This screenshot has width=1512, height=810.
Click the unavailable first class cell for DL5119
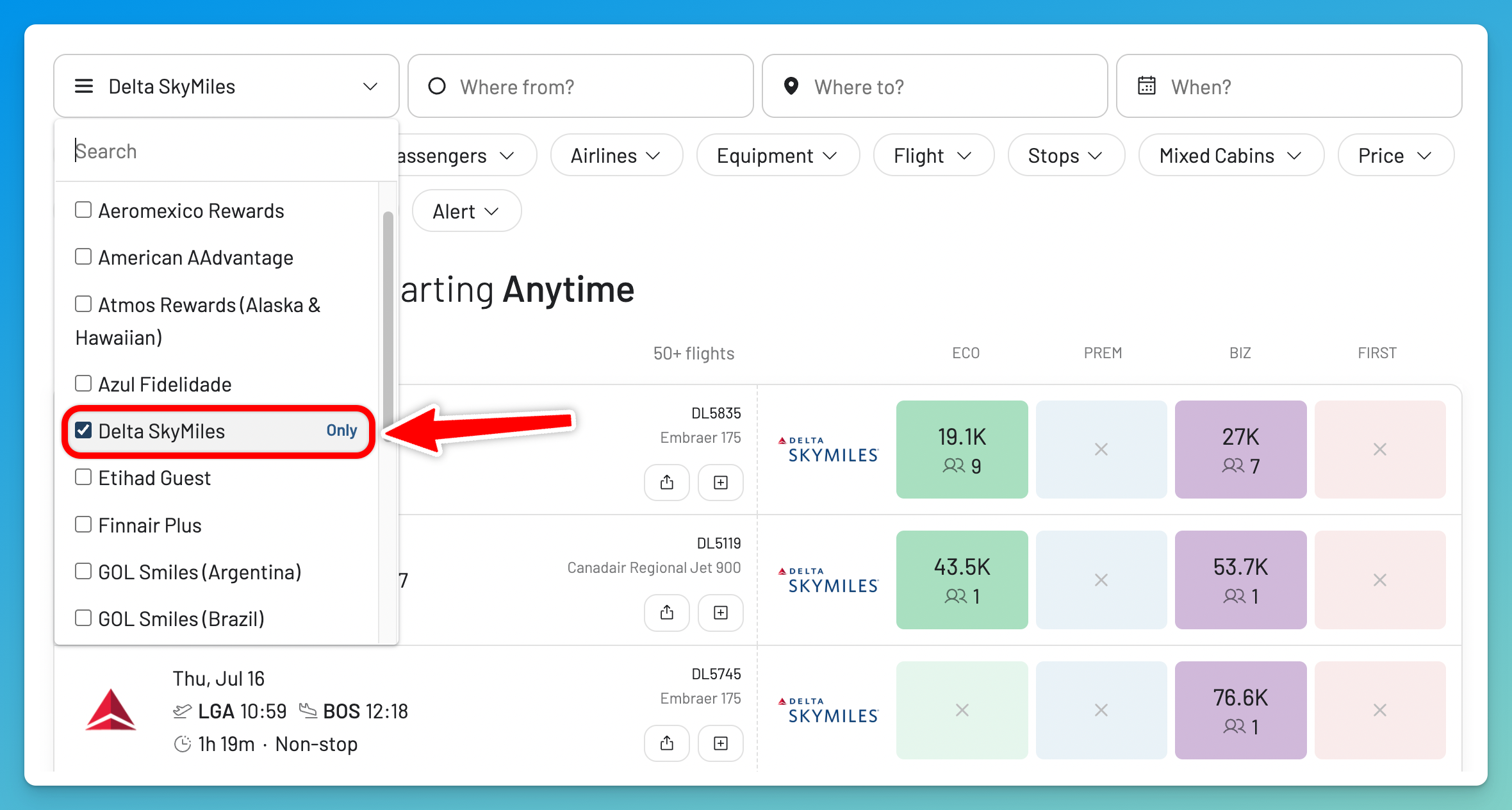[x=1380, y=580]
